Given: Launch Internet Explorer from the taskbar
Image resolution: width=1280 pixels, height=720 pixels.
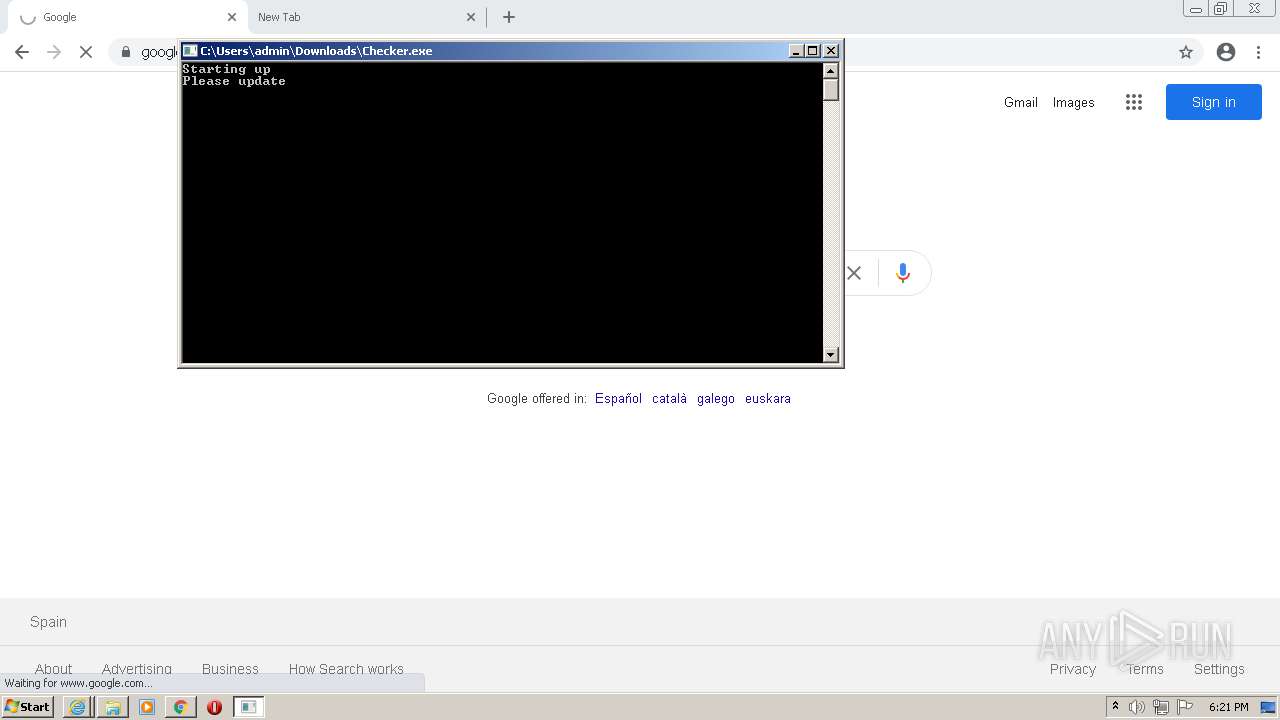Looking at the screenshot, I should pos(78,707).
